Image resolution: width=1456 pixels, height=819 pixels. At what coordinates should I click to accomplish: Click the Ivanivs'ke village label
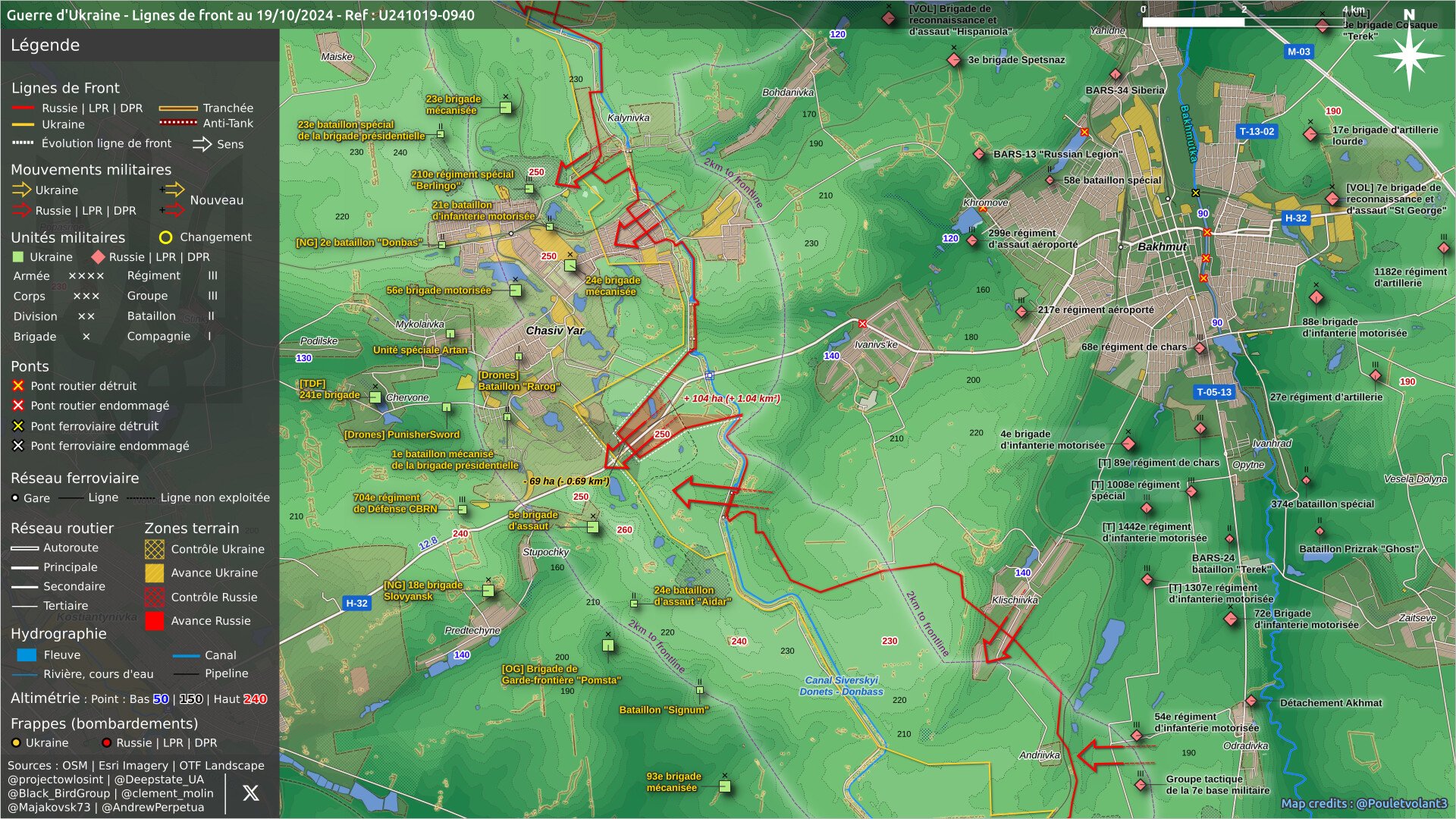876,344
